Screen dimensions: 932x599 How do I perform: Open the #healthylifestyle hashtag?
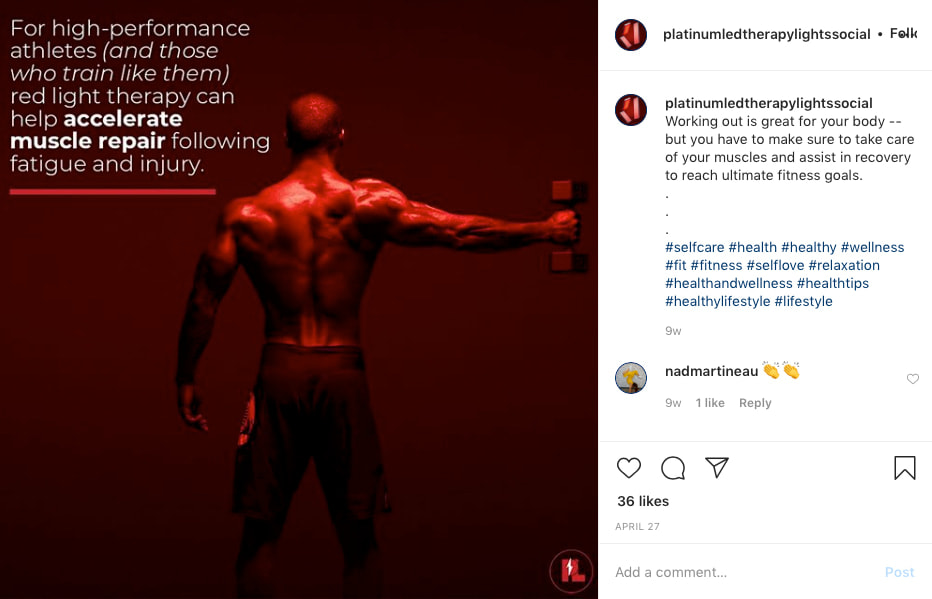717,301
